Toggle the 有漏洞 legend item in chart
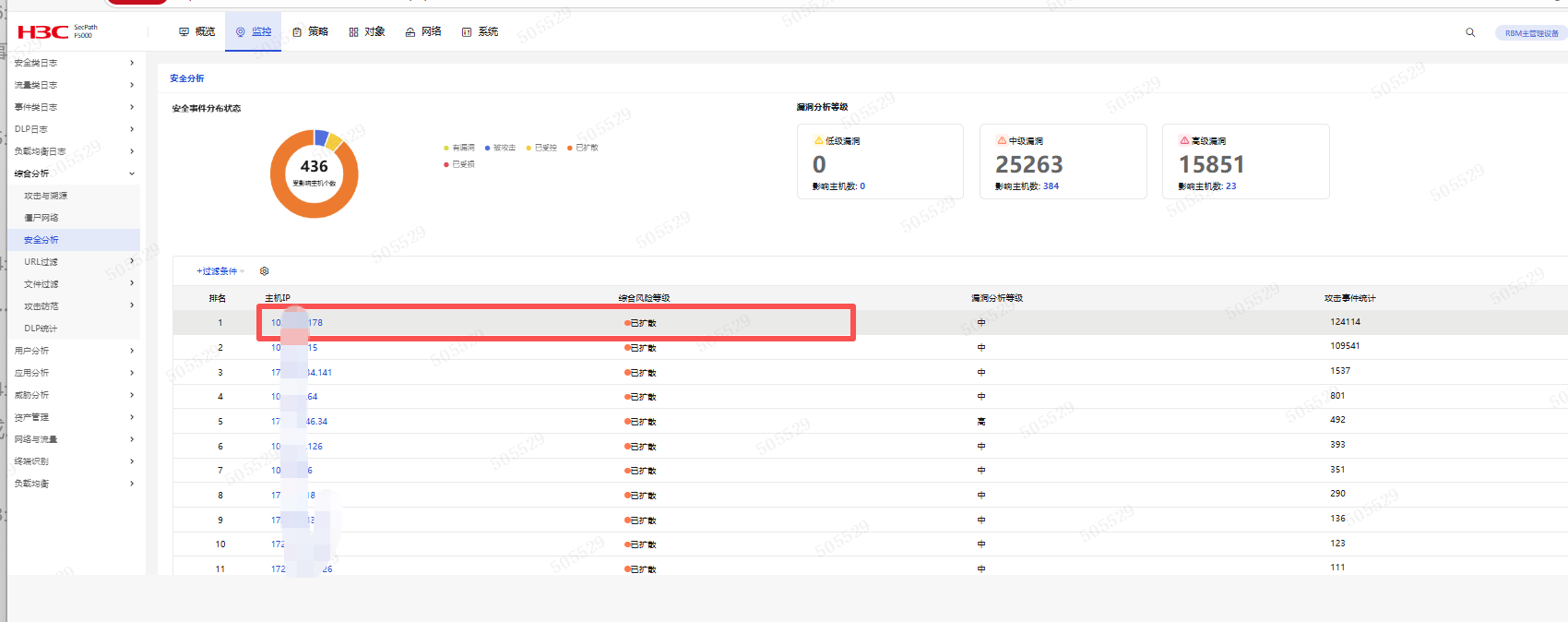This screenshot has width=1568, height=622. pos(459,148)
